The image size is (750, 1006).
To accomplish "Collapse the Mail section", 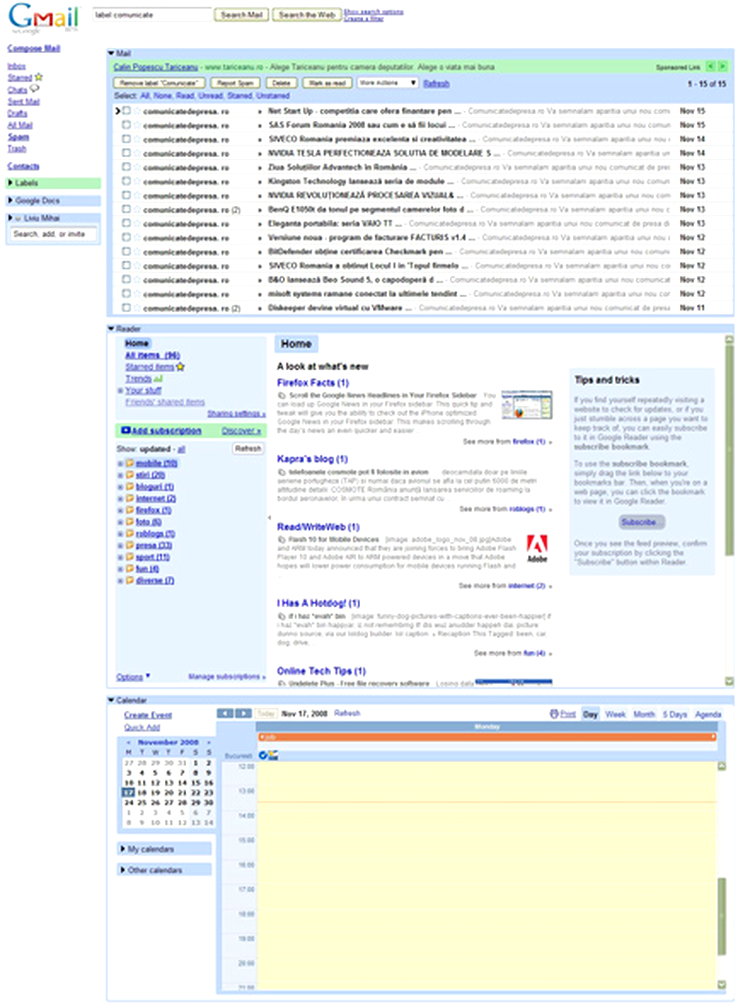I will [111, 53].
